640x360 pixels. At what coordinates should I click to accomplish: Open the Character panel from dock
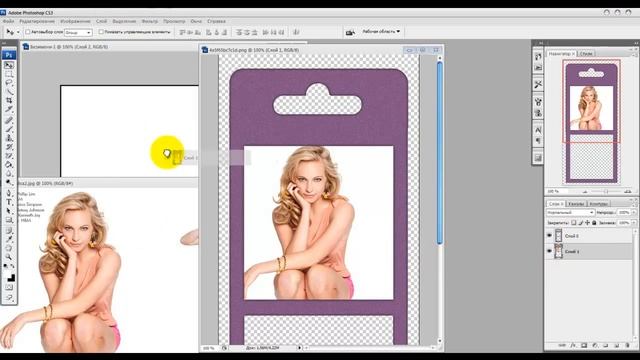pos(538,130)
